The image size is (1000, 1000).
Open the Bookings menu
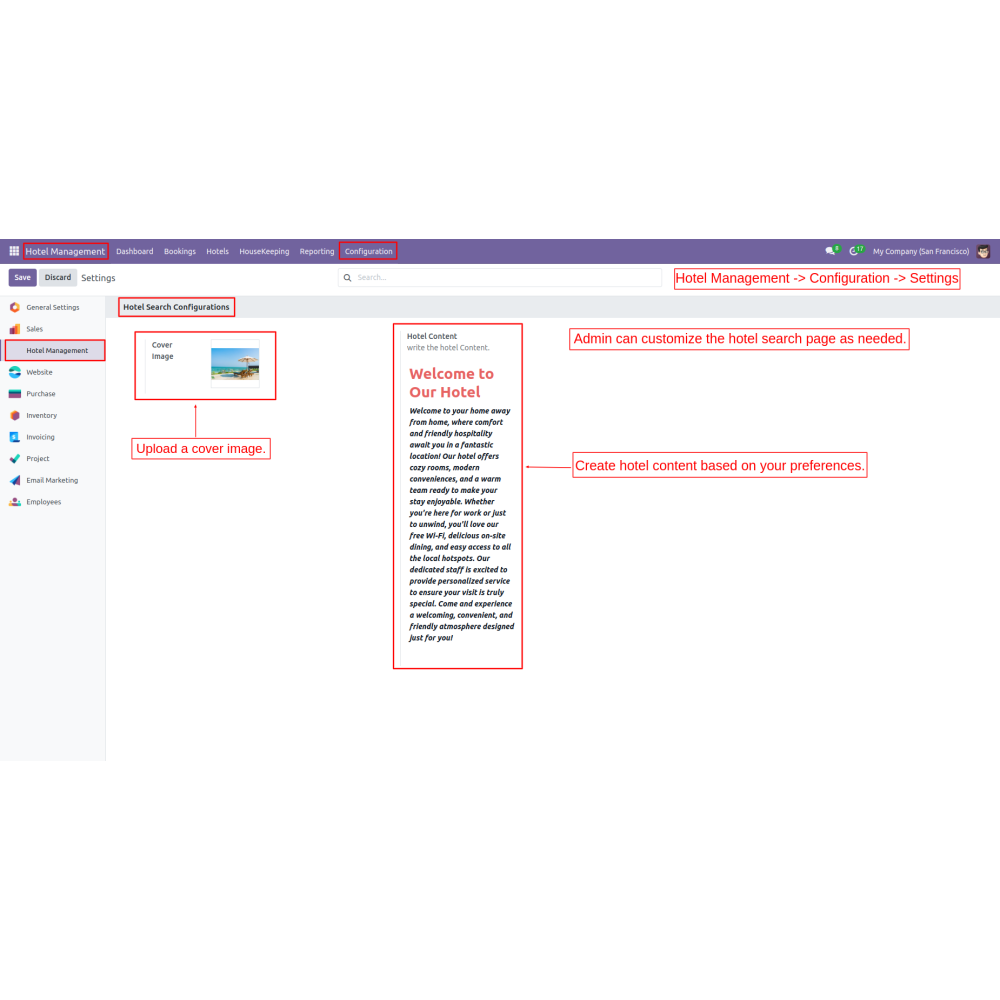pyautogui.click(x=180, y=251)
